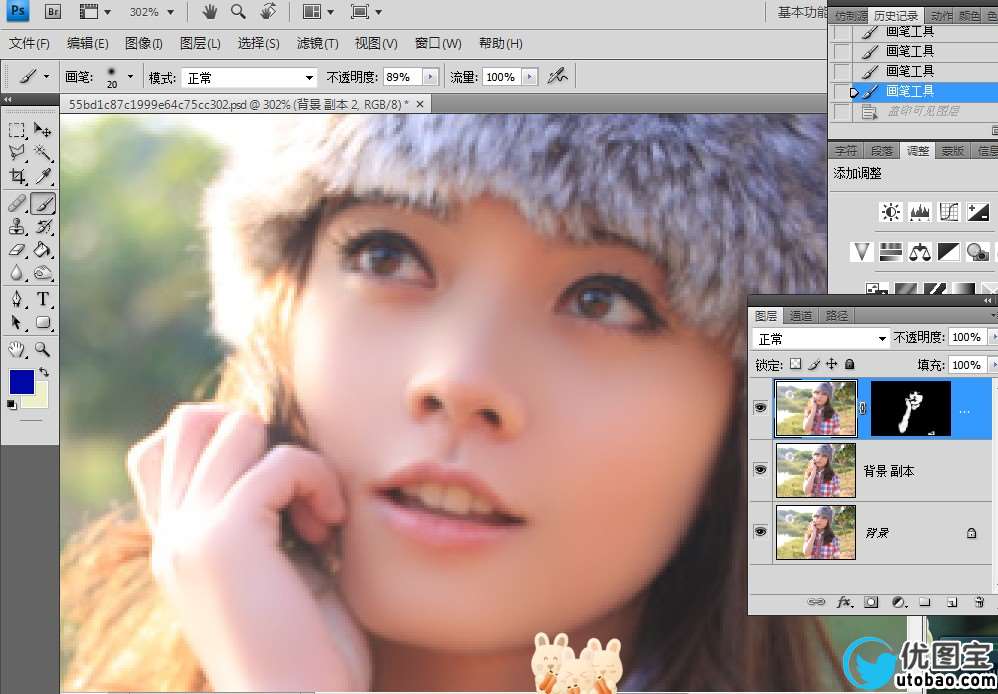Open the foreground blue color swatch
998x694 pixels.
coord(21,382)
